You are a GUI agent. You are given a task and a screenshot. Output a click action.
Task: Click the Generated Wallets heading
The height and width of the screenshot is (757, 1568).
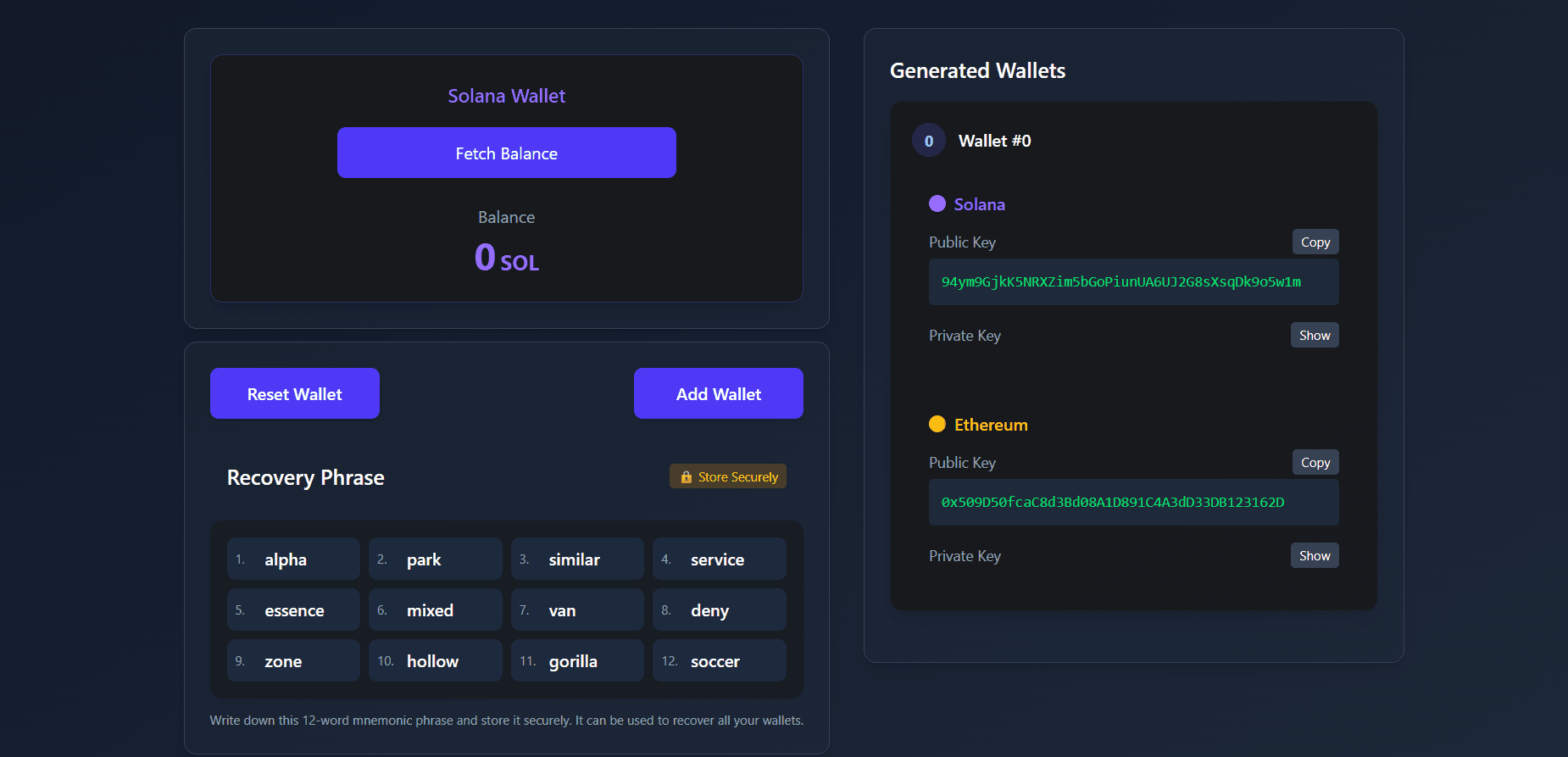point(977,70)
